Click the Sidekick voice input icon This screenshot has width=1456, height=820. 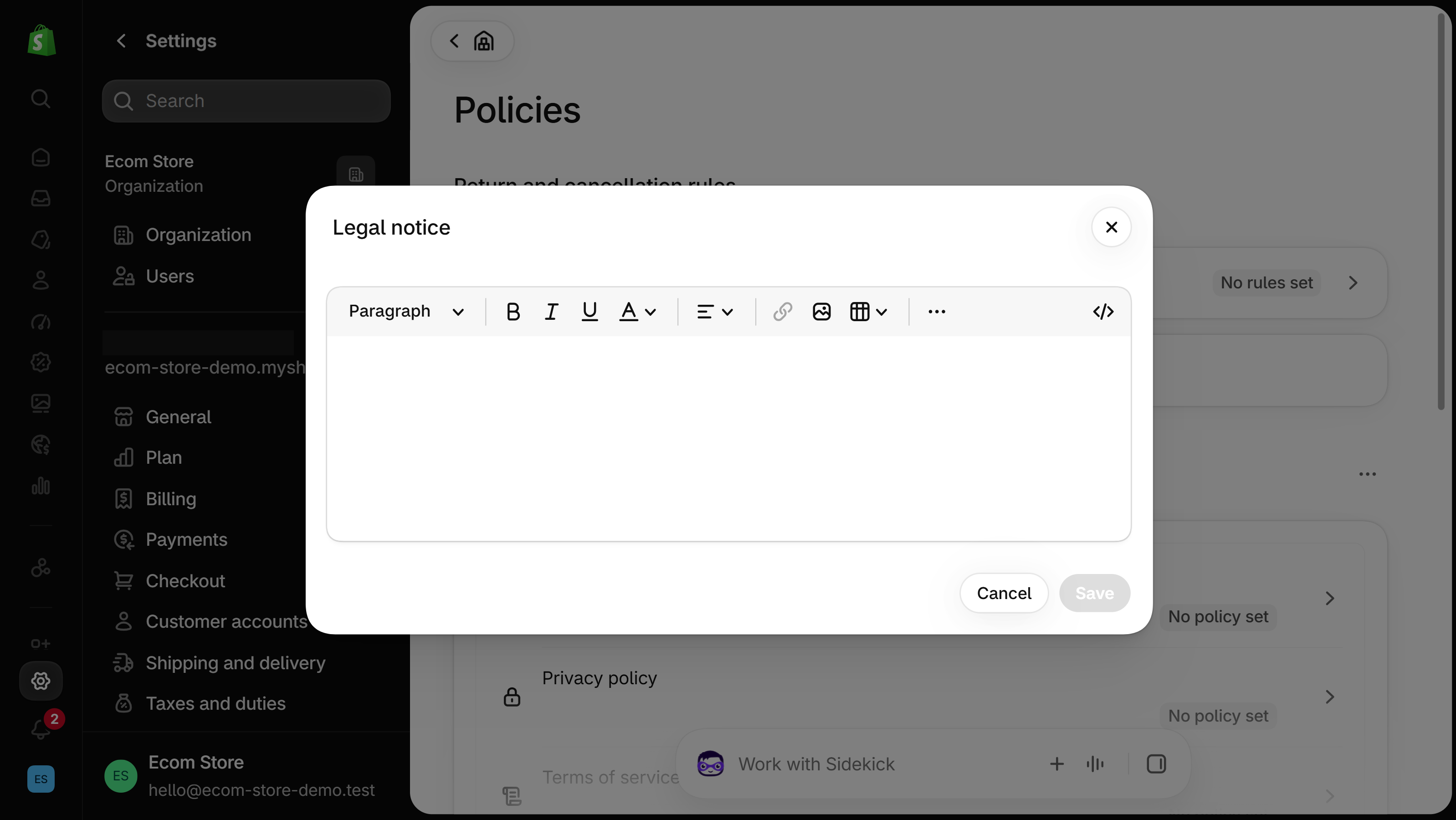[x=1095, y=764]
